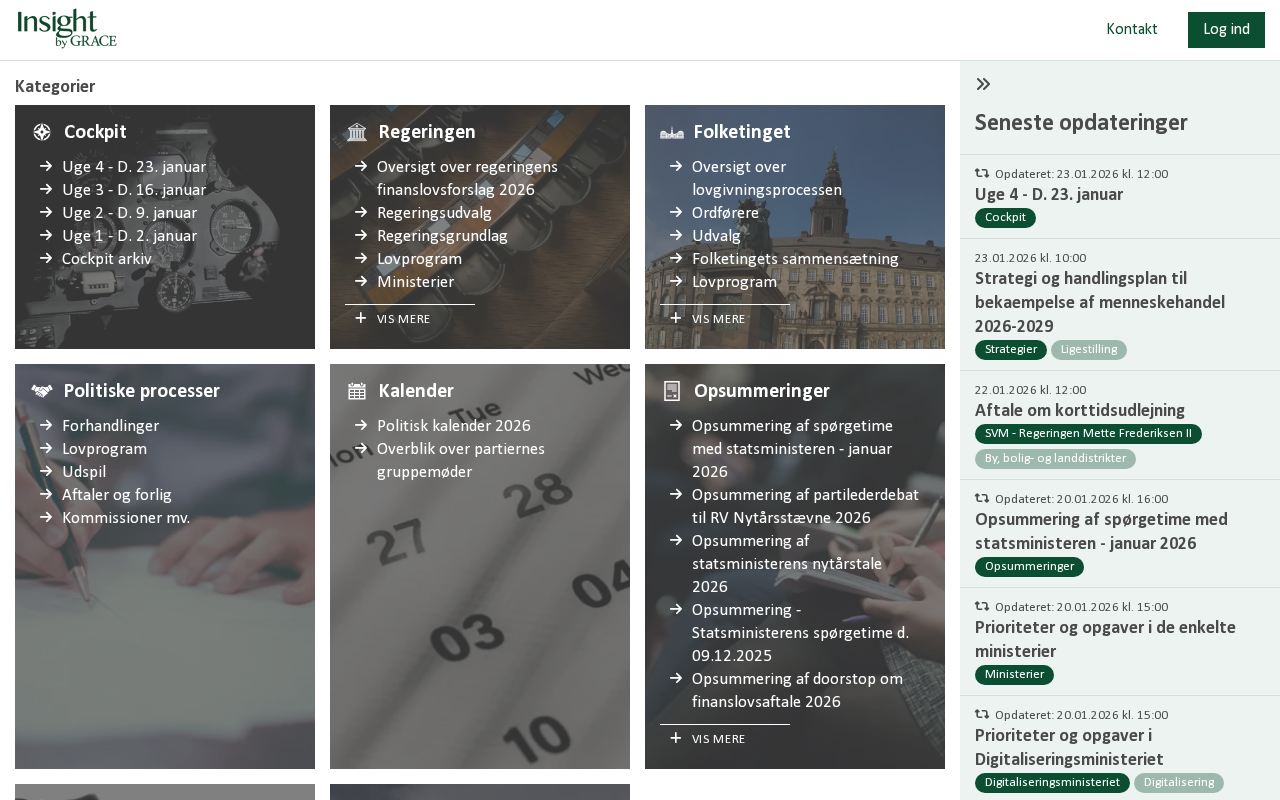The width and height of the screenshot is (1280, 800).
Task: Open Udspil link
Action: coord(84,472)
